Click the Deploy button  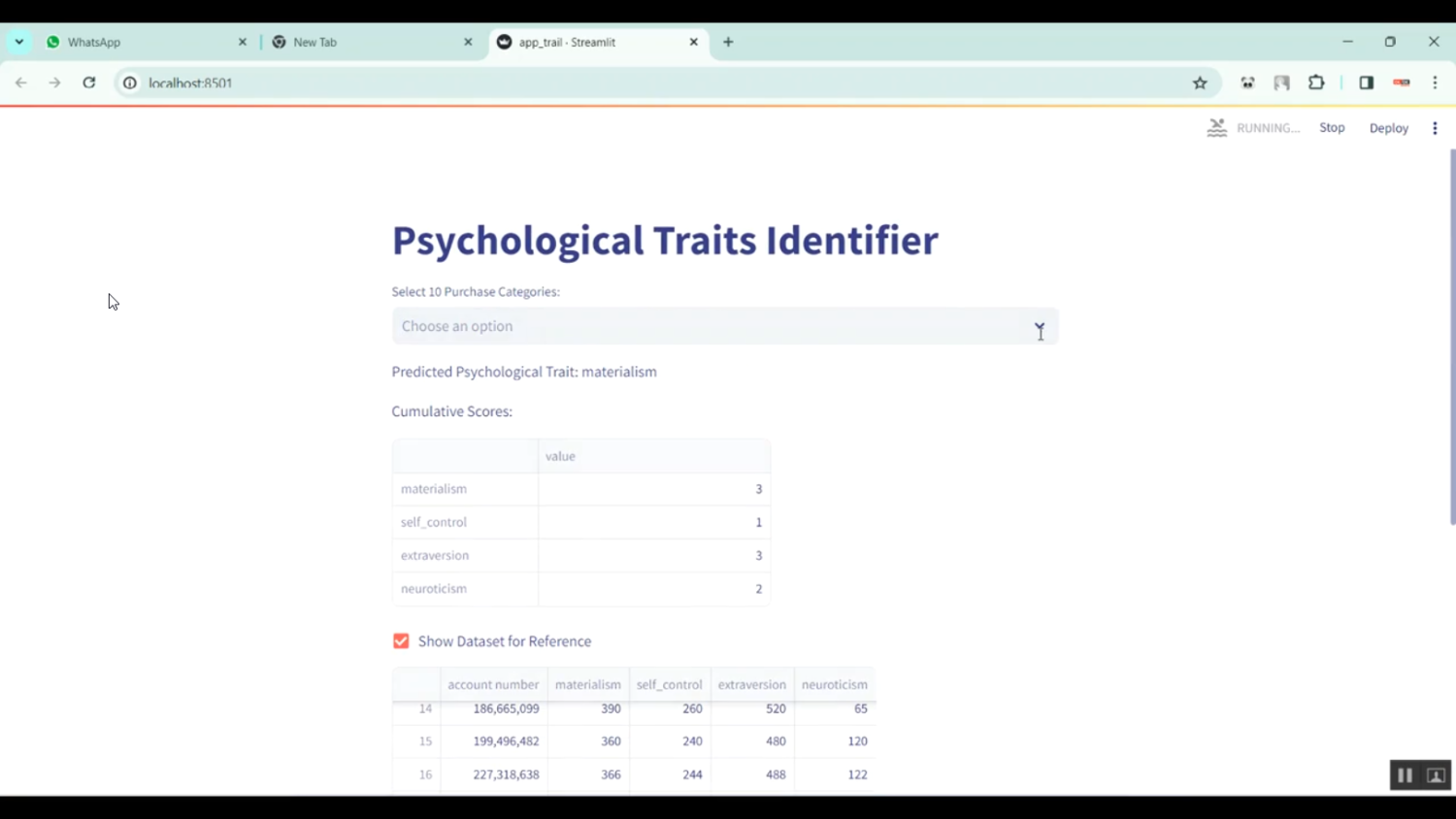tap(1388, 128)
